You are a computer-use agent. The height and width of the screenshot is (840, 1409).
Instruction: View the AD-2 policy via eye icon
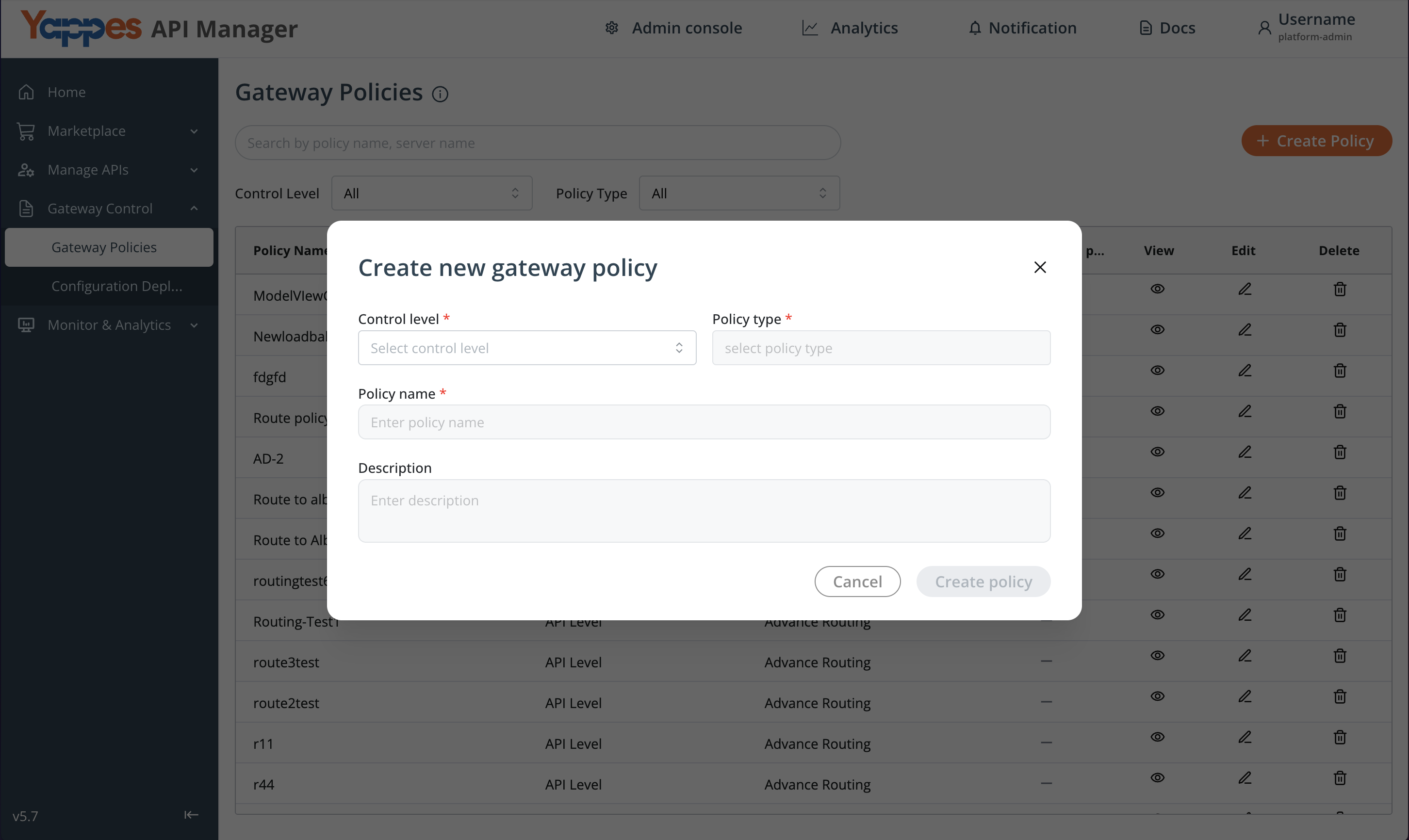point(1158,452)
